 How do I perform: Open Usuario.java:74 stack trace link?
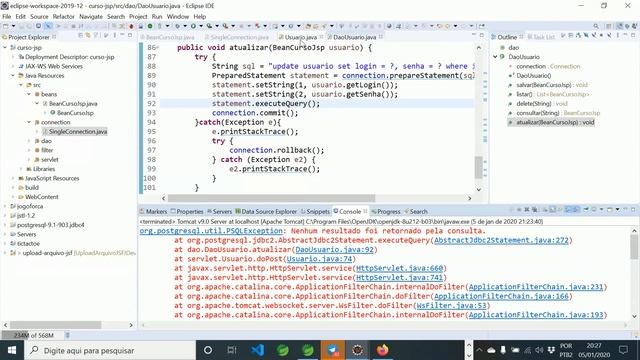pyautogui.click(x=319, y=259)
